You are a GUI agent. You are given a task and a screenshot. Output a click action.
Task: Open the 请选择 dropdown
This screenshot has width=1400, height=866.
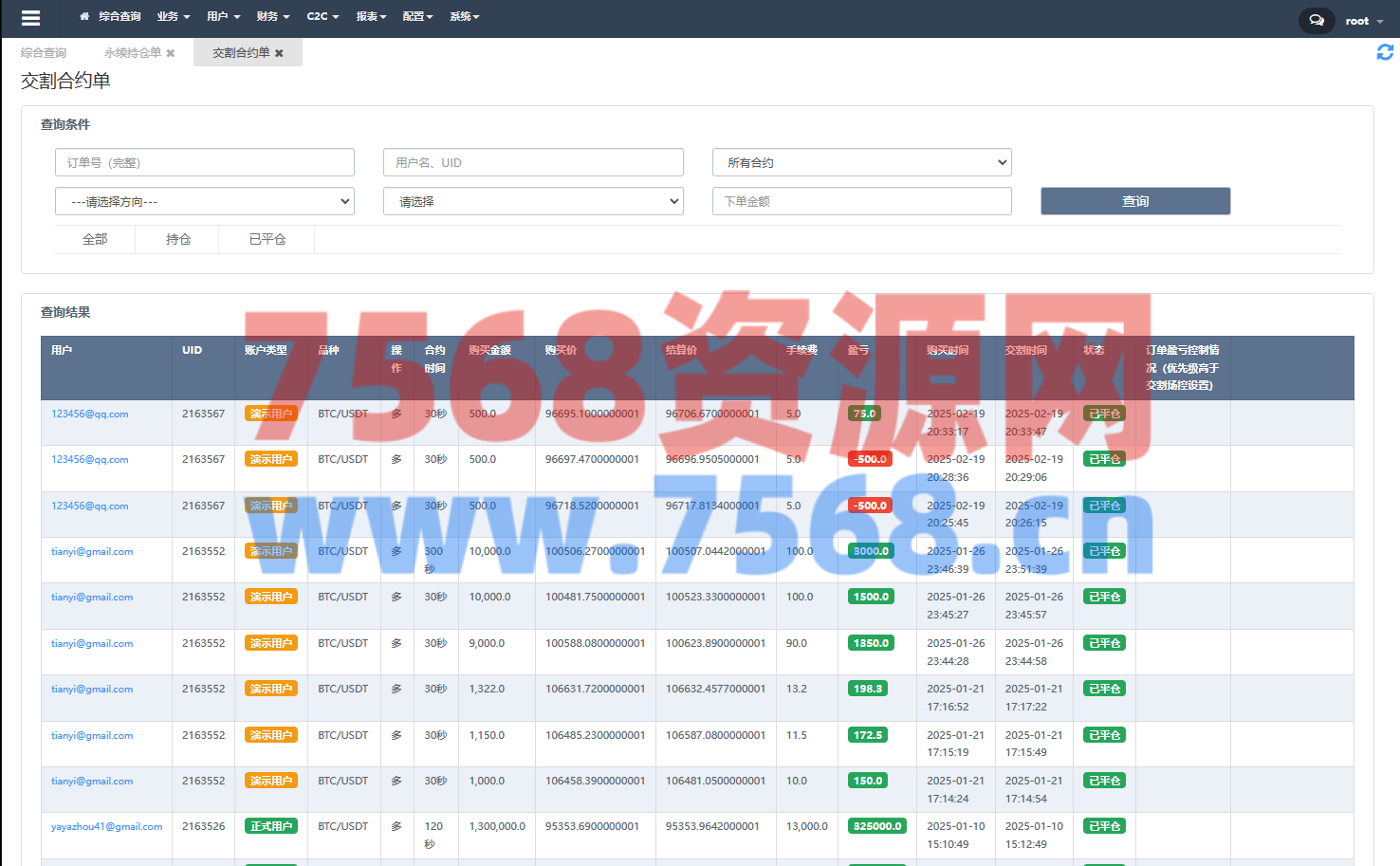[533, 201]
